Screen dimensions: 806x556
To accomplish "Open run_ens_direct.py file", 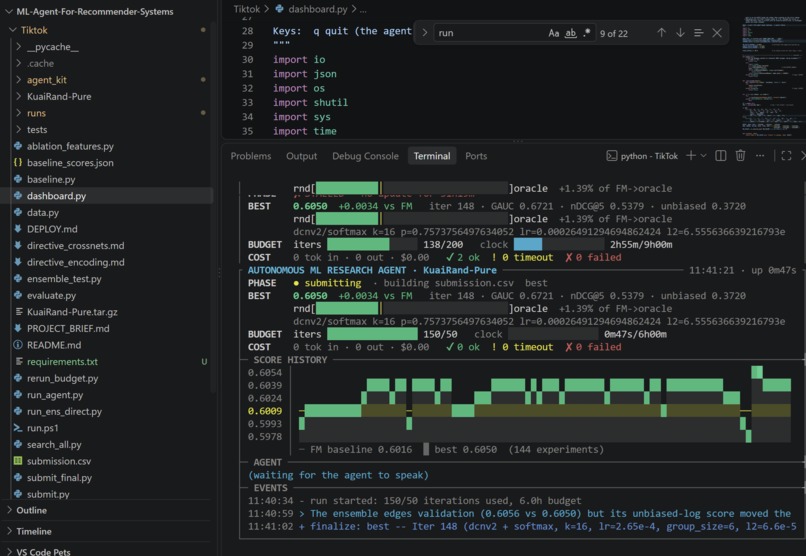I will tap(64, 411).
